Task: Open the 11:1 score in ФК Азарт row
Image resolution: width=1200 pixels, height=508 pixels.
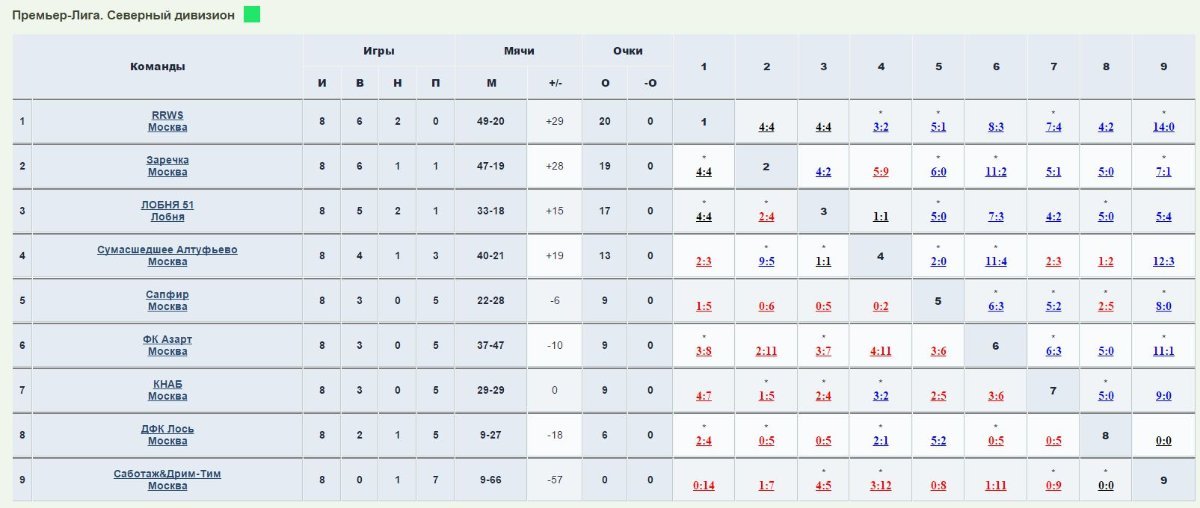Action: (x=1163, y=351)
